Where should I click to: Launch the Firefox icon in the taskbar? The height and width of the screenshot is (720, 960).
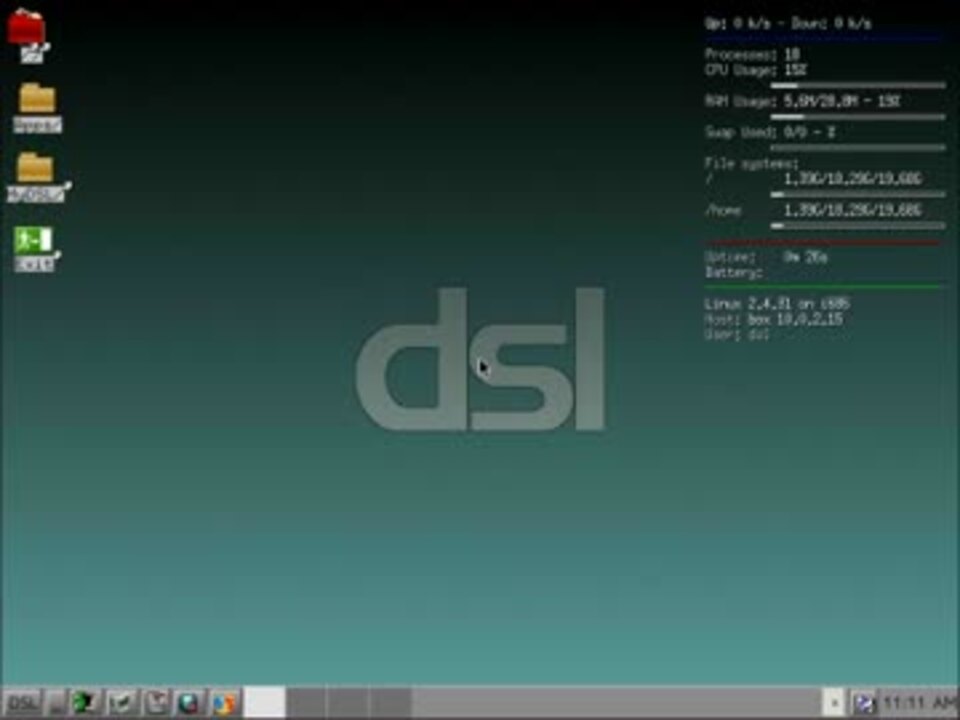[x=225, y=702]
